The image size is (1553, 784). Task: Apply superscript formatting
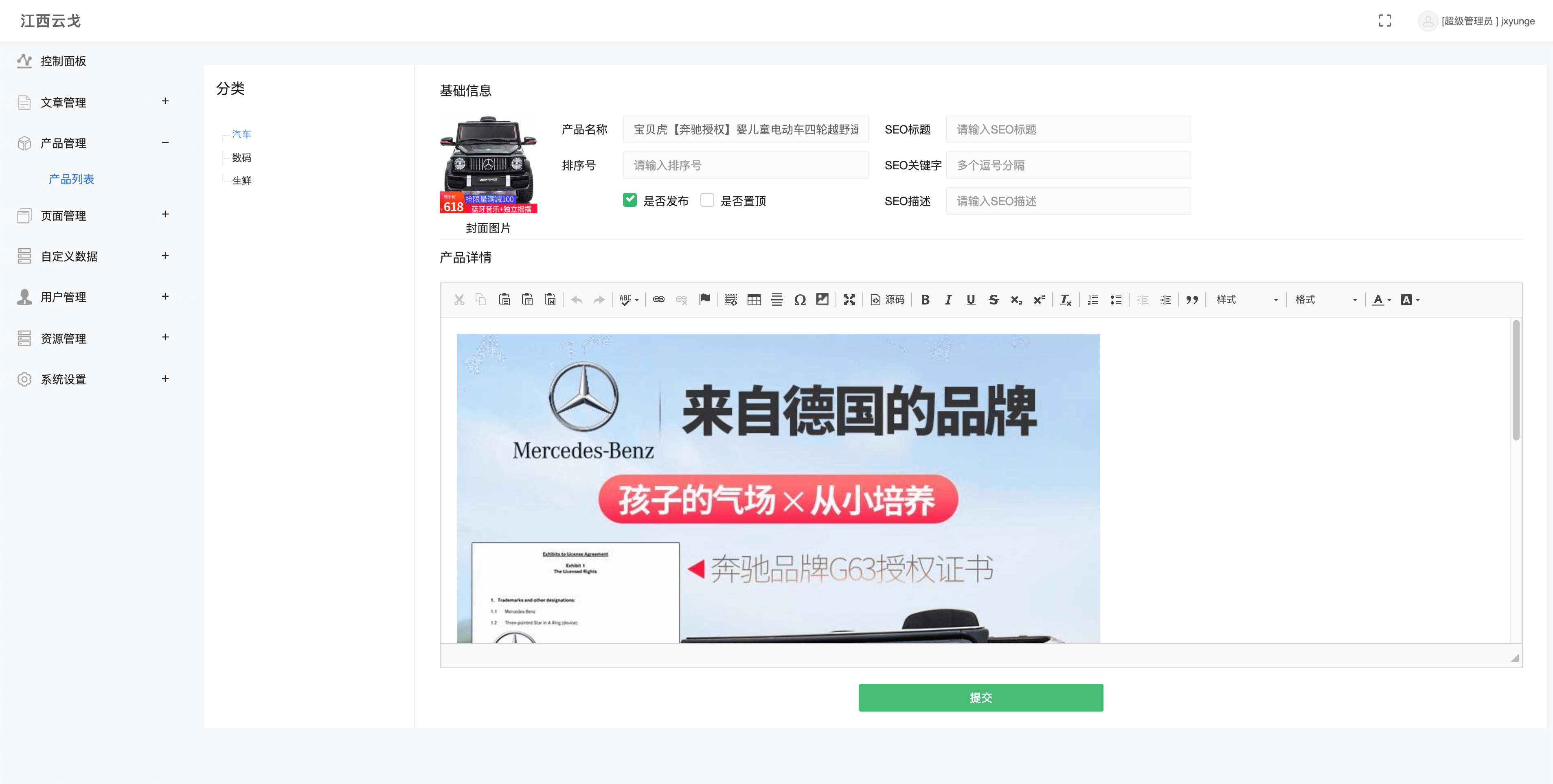[x=1039, y=300]
